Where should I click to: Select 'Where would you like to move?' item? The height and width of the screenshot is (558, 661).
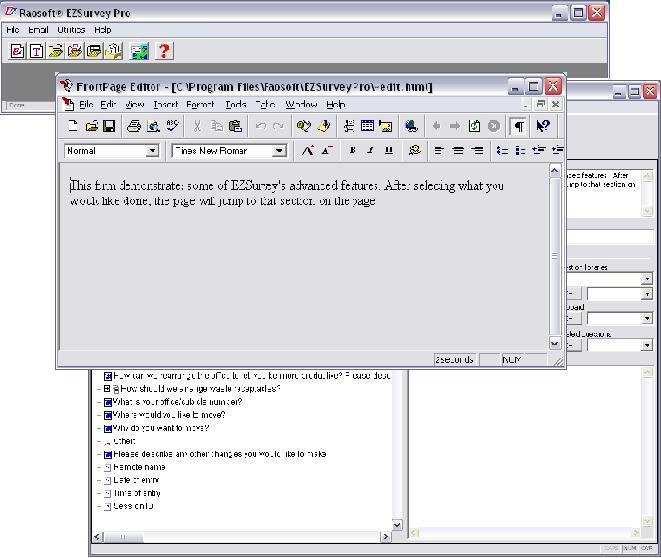[169, 415]
